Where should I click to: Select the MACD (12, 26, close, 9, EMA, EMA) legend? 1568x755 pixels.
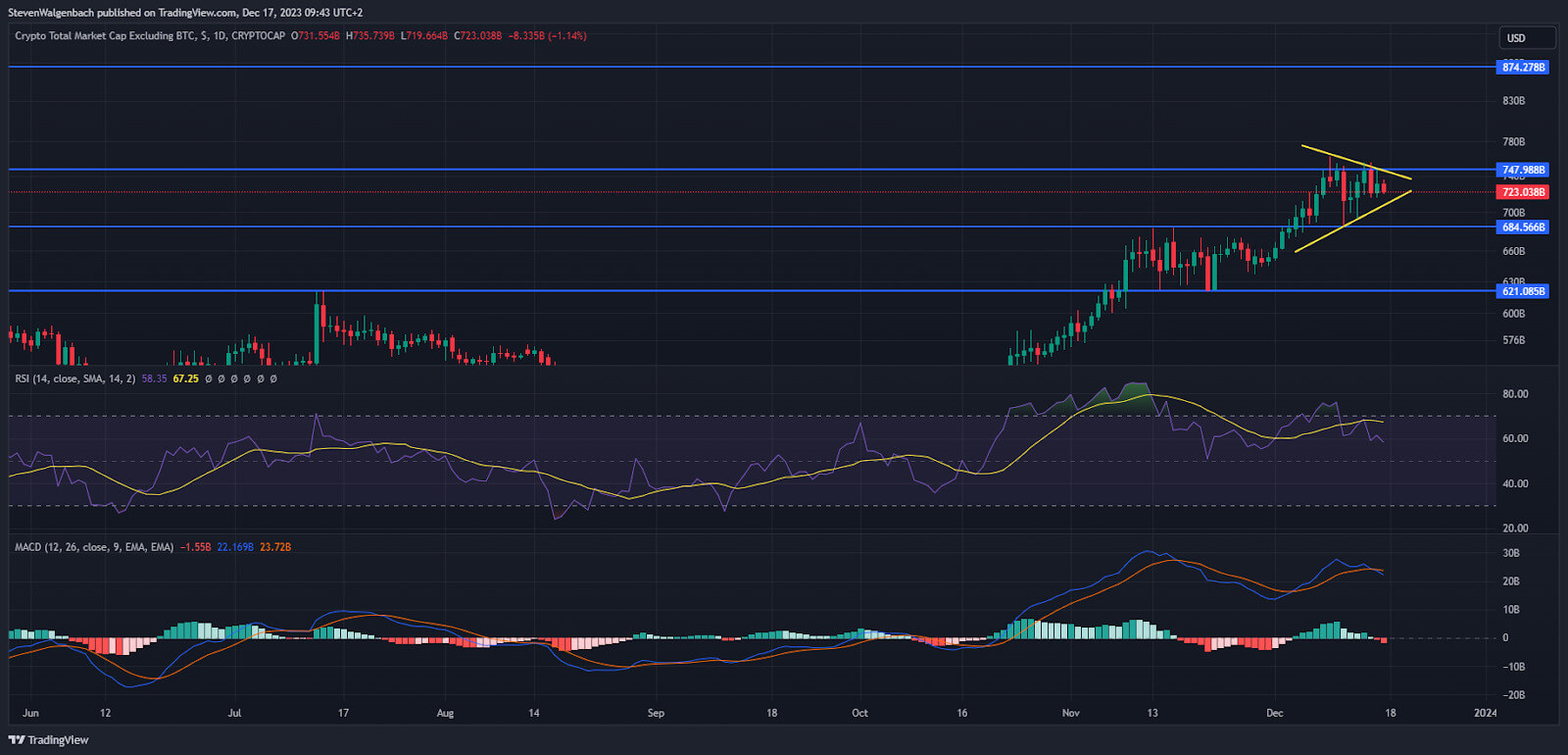coord(94,547)
